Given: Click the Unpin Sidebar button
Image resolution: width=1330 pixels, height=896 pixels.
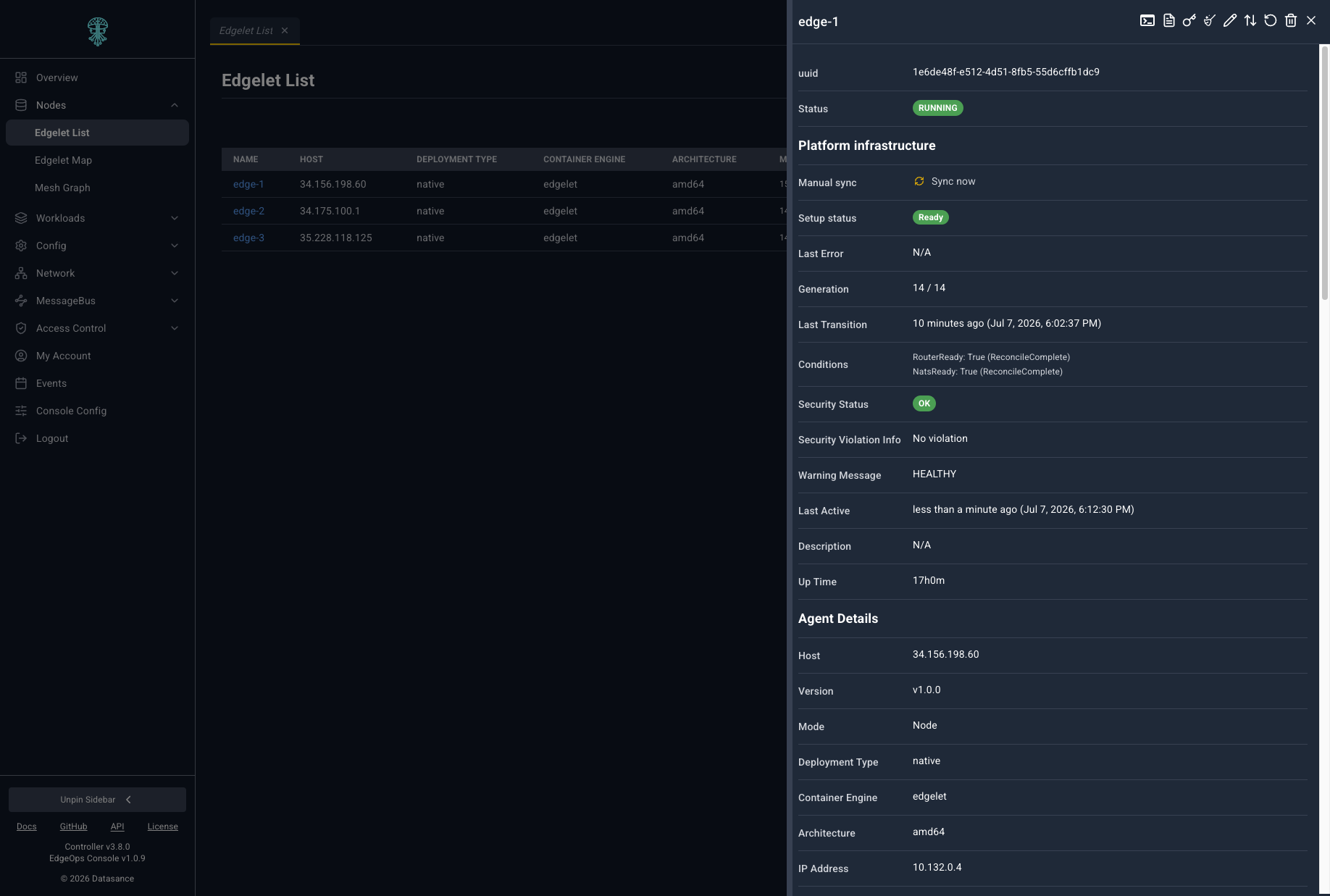Looking at the screenshot, I should point(97,800).
